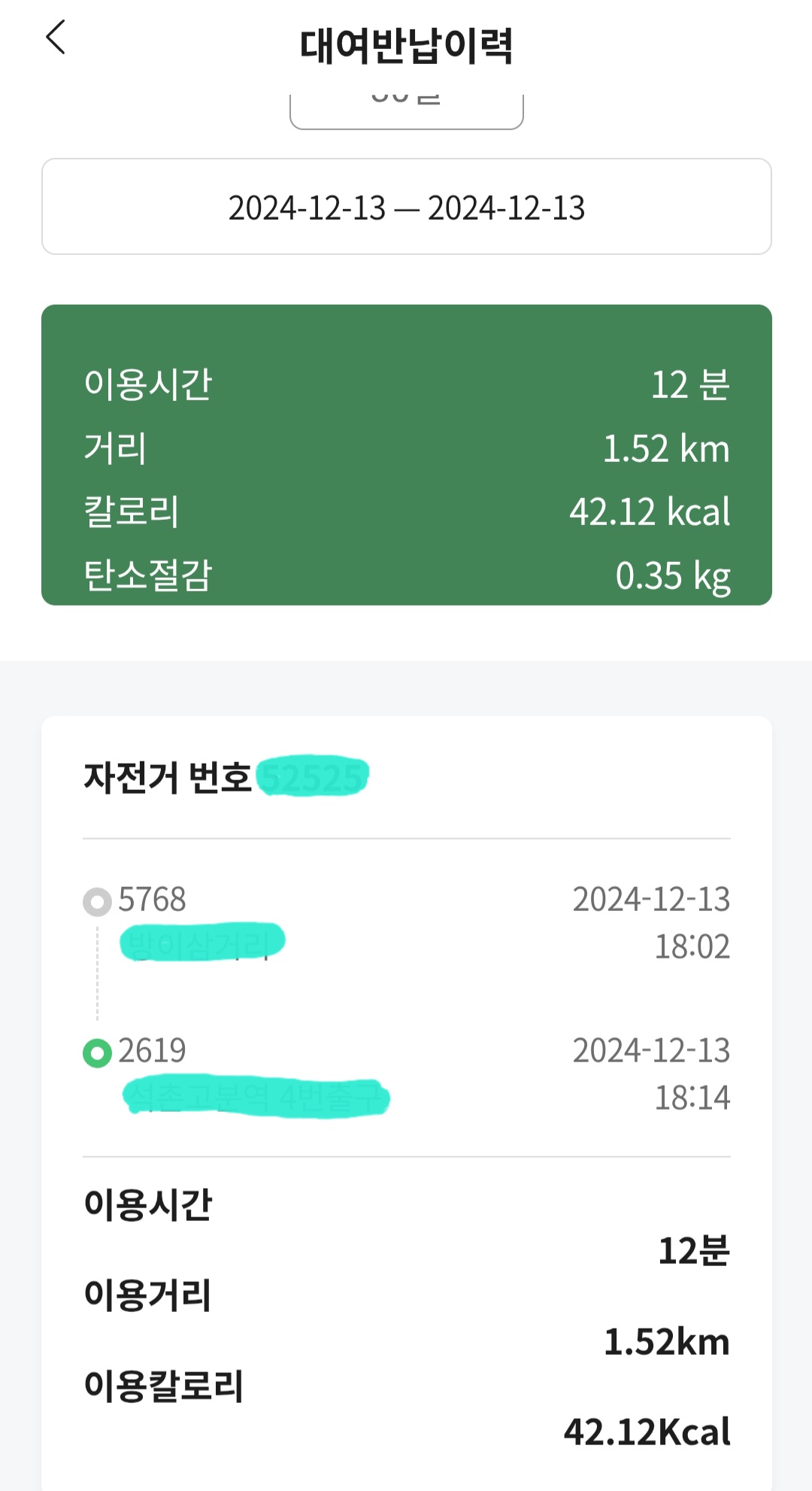
Task: Select the partially hidden period button
Action: (406, 109)
